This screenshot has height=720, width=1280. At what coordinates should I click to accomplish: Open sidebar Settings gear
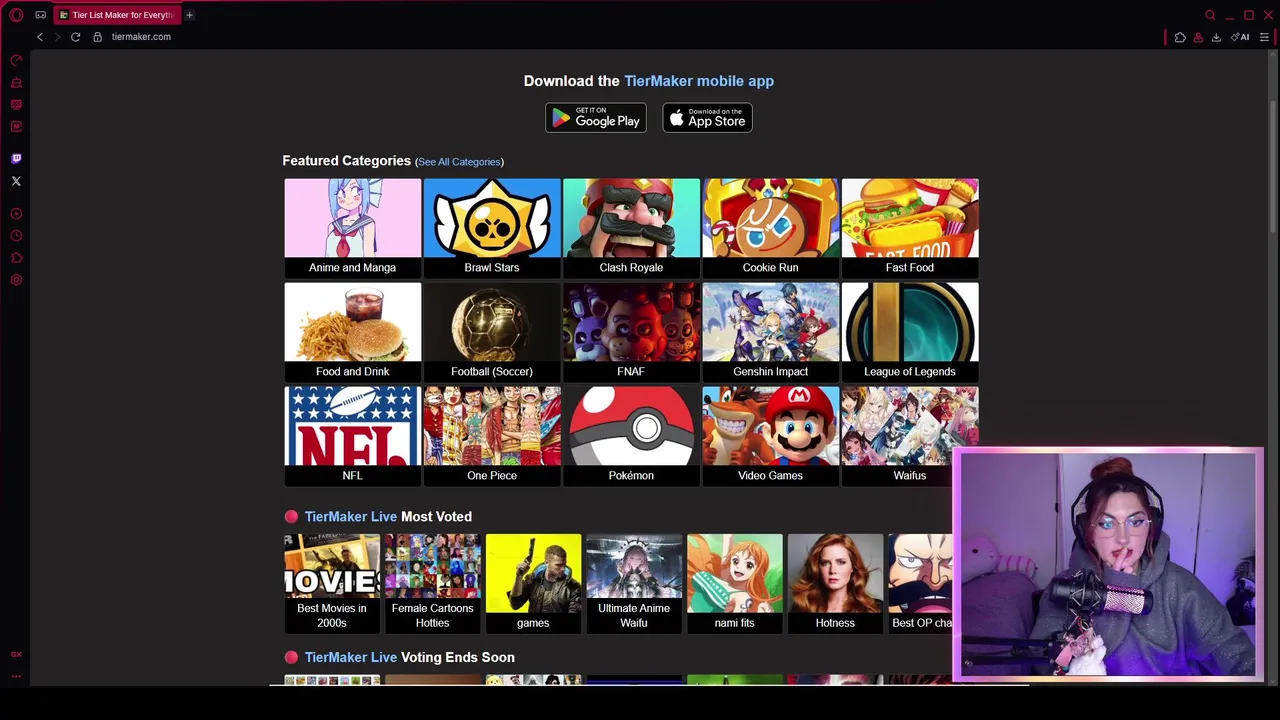[x=16, y=280]
